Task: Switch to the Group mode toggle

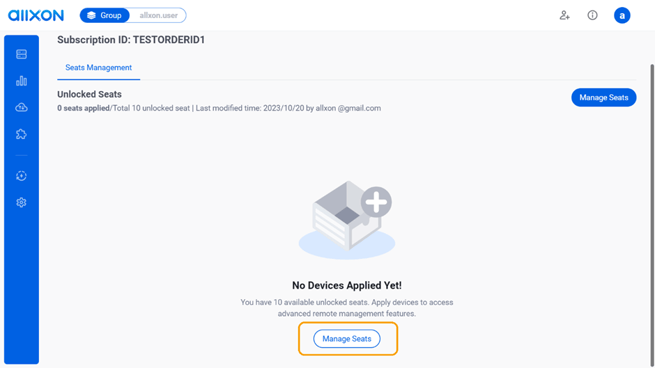Action: tap(105, 15)
